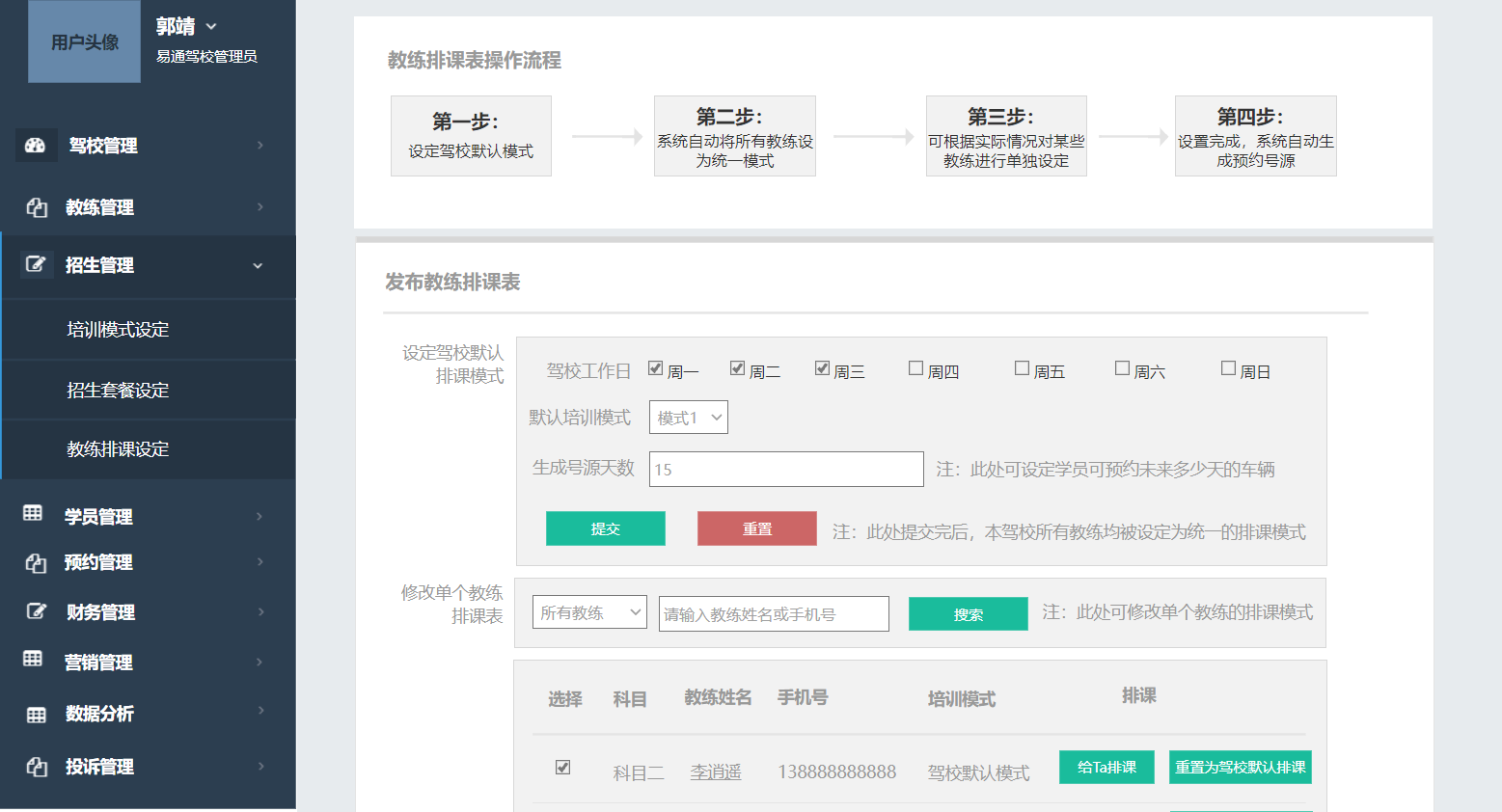Click the 科目二 cell
1502x812 pixels.
click(x=639, y=773)
